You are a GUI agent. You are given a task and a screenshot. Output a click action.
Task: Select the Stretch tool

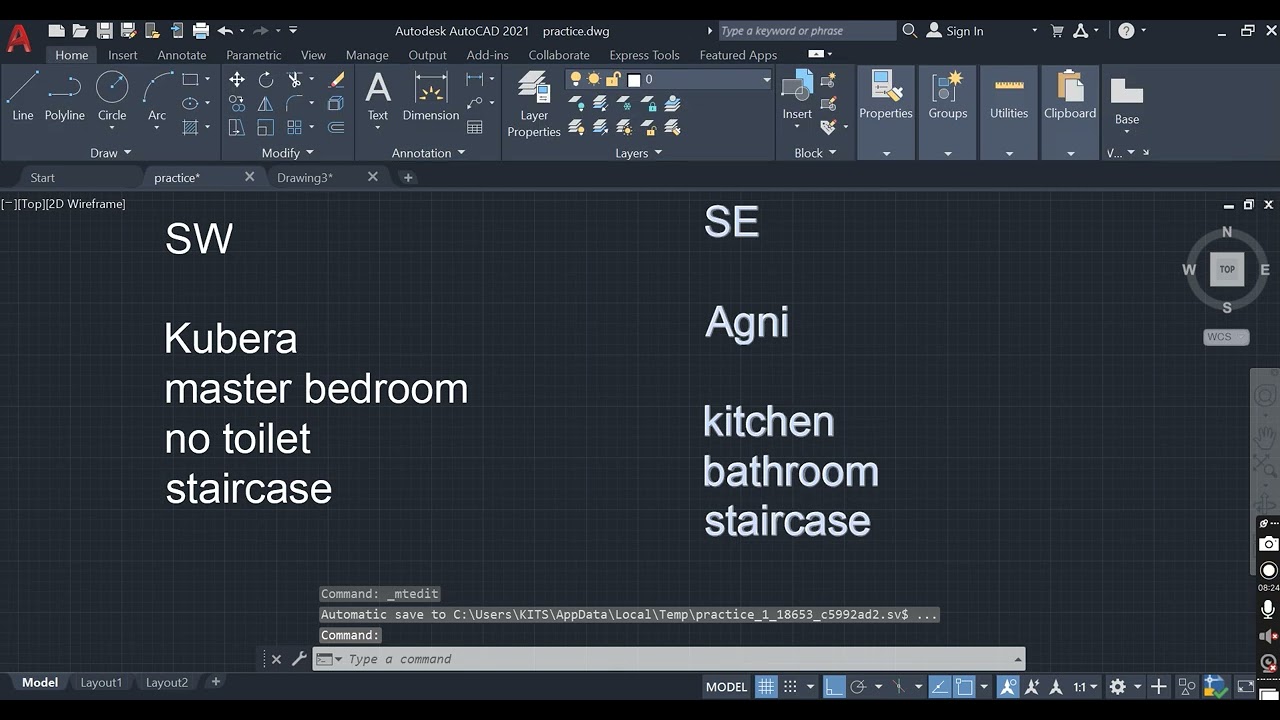click(237, 127)
